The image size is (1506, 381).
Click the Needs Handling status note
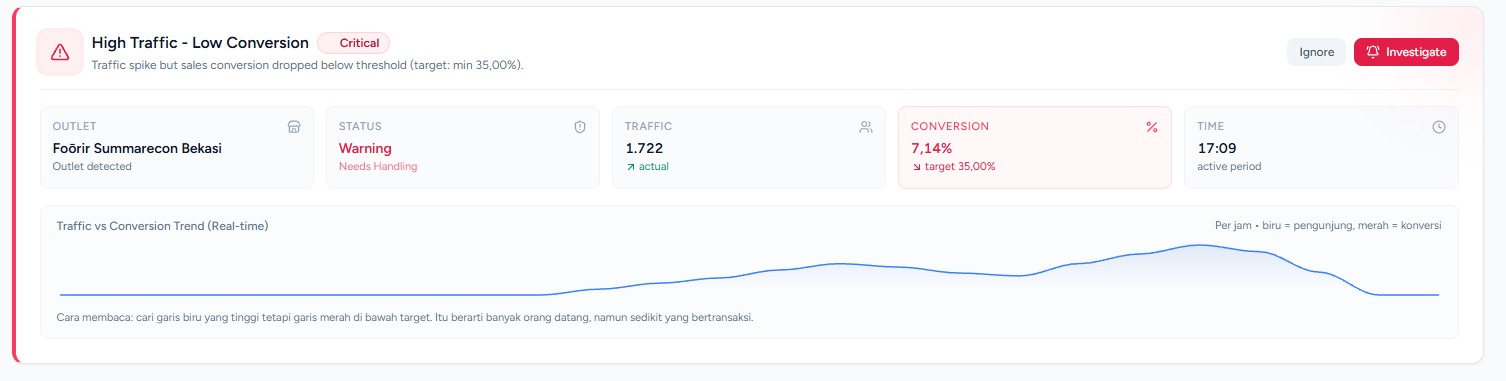tap(378, 167)
